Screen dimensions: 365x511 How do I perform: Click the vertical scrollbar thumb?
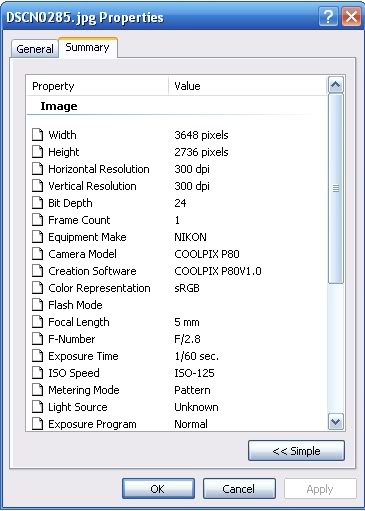click(x=335, y=189)
